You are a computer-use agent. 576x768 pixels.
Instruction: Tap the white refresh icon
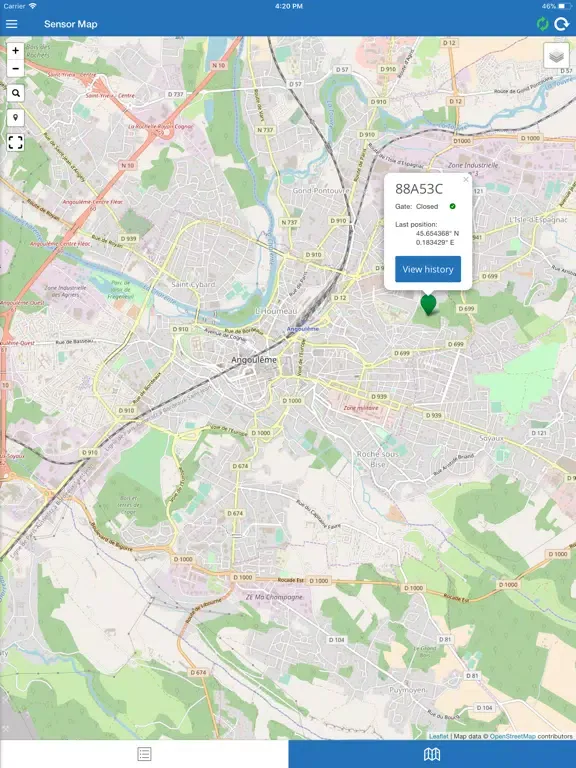pos(561,24)
